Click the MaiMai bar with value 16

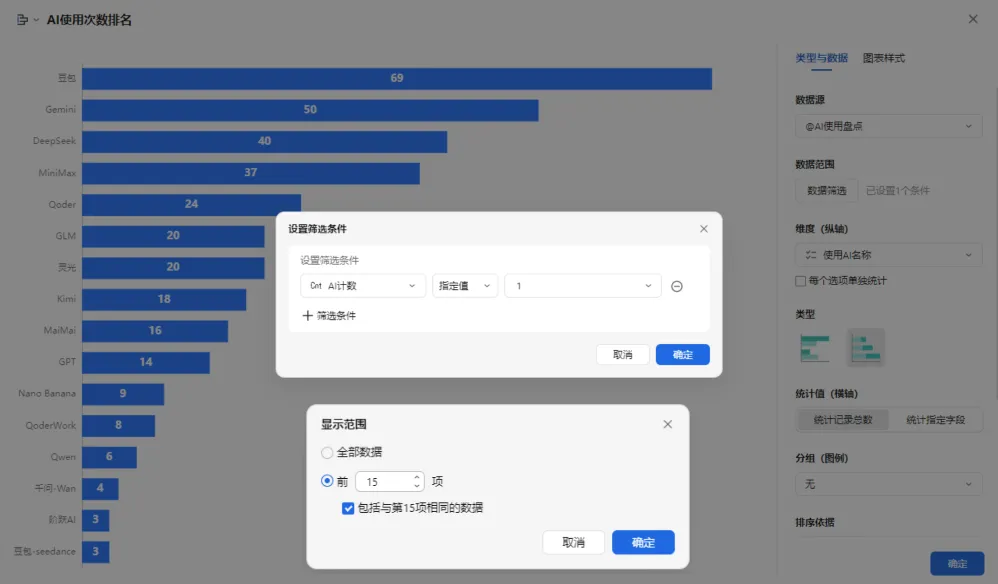point(155,331)
